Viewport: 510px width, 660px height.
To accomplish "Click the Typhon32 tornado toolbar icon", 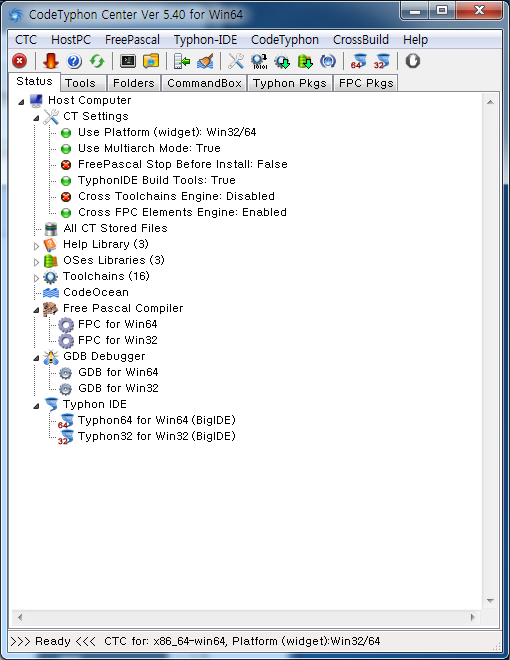I will point(382,61).
